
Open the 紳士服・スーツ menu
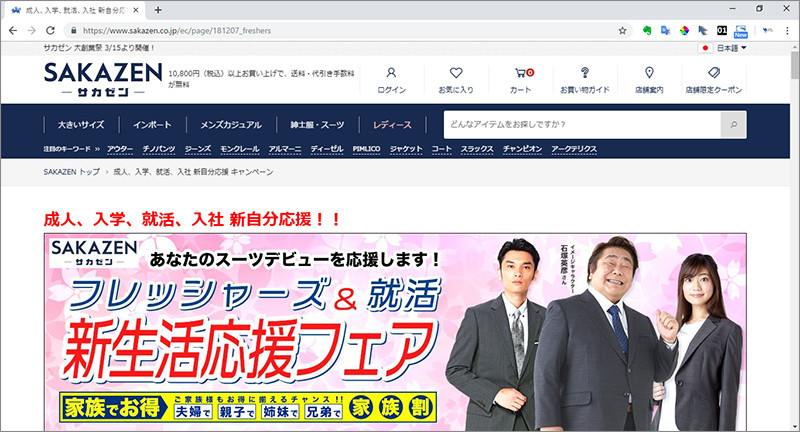317,124
